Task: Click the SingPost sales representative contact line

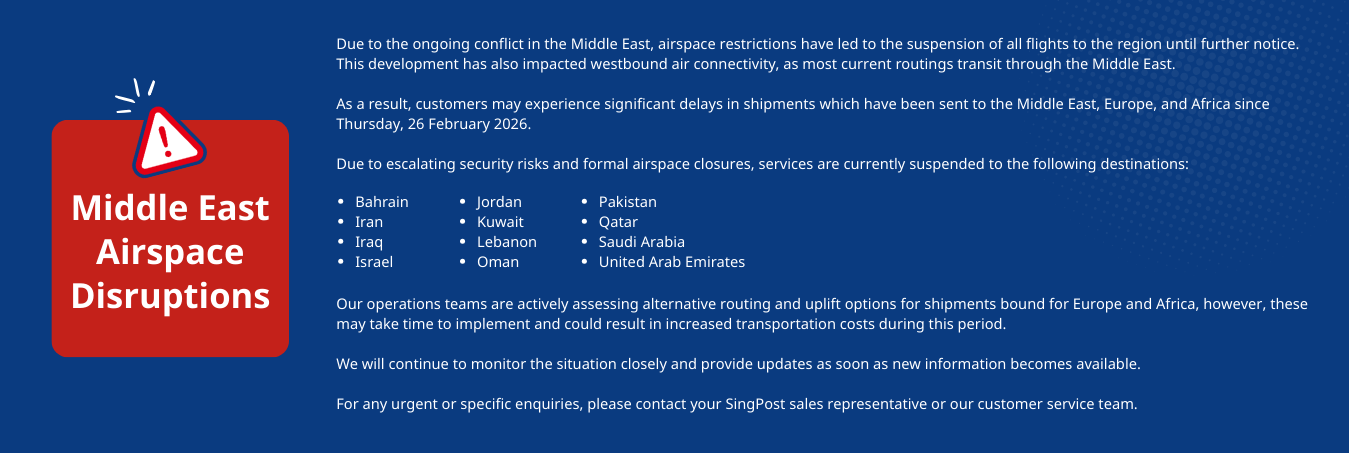Action: point(737,405)
